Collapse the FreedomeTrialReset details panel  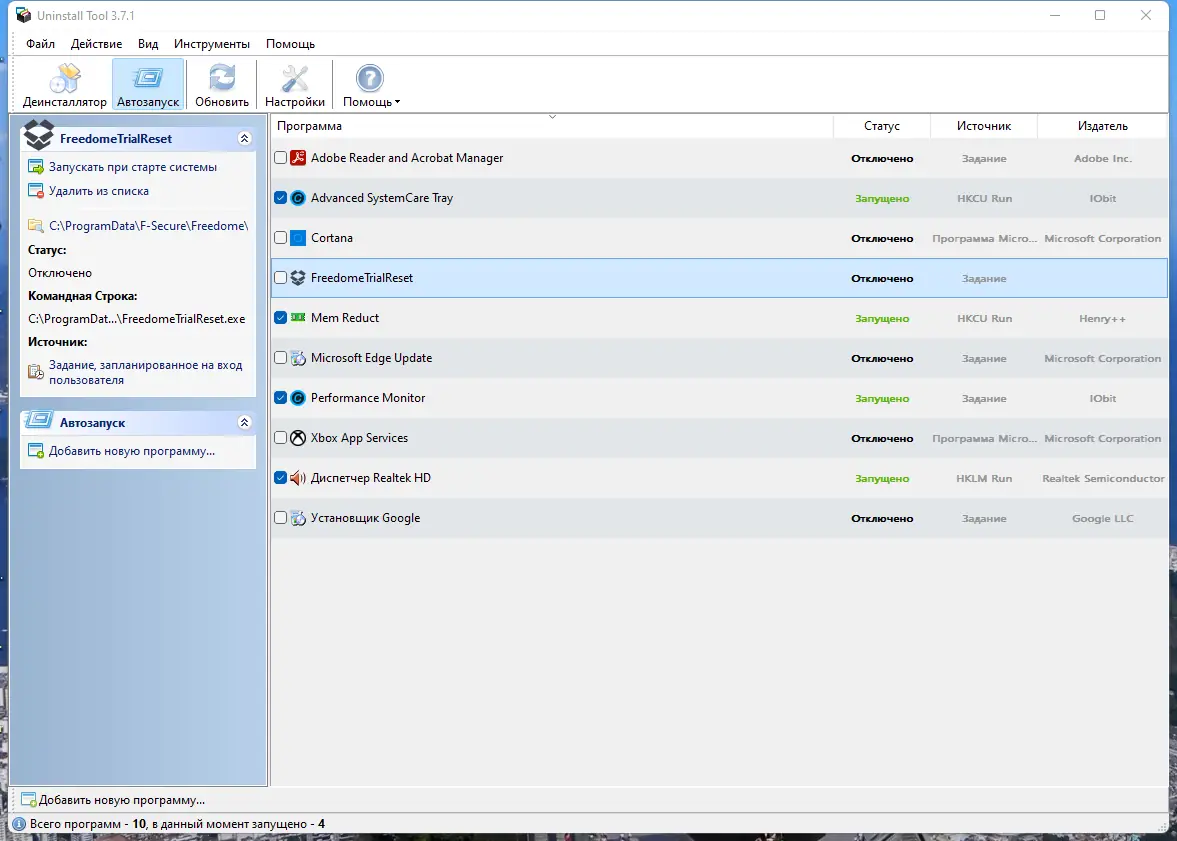[x=244, y=138]
